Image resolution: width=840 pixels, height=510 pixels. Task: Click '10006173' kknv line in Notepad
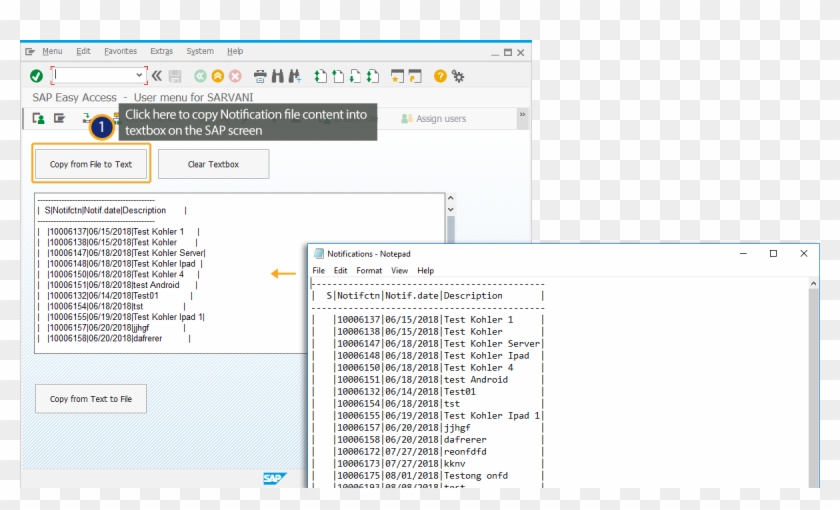point(427,463)
